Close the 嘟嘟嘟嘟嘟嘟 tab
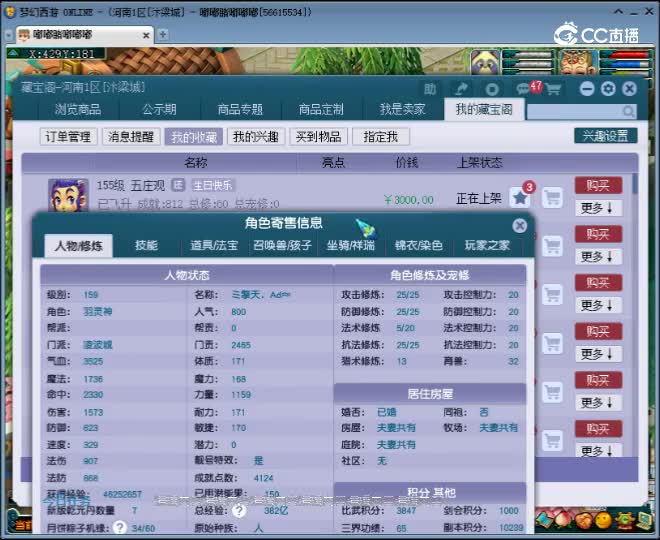660x540 pixels. click(x=146, y=35)
